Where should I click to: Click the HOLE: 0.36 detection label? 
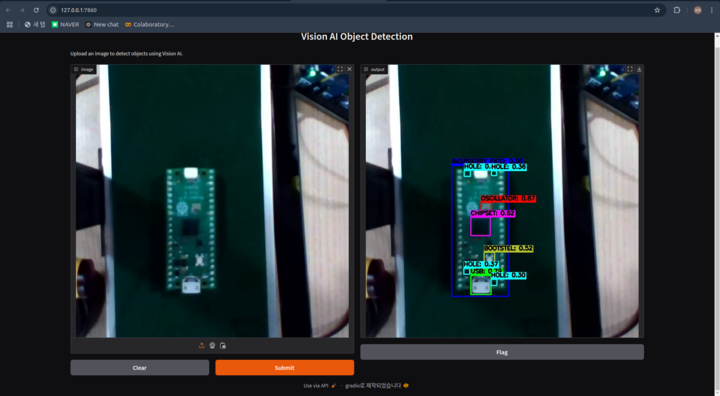pyautogui.click(x=508, y=167)
